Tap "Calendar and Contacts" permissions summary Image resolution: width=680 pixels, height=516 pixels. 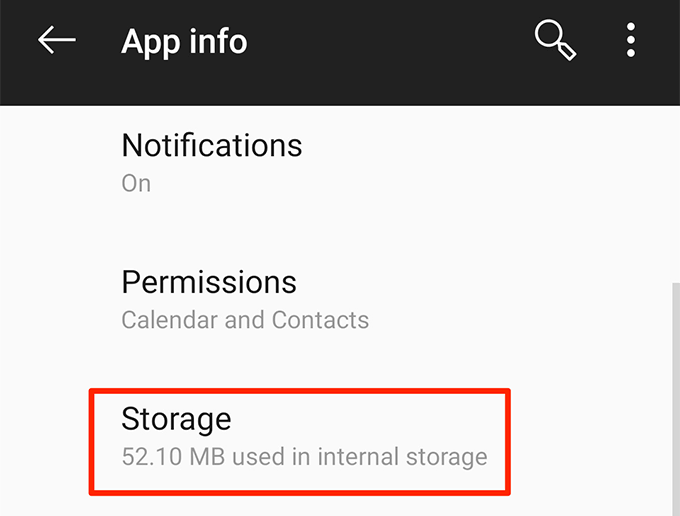pos(245,321)
